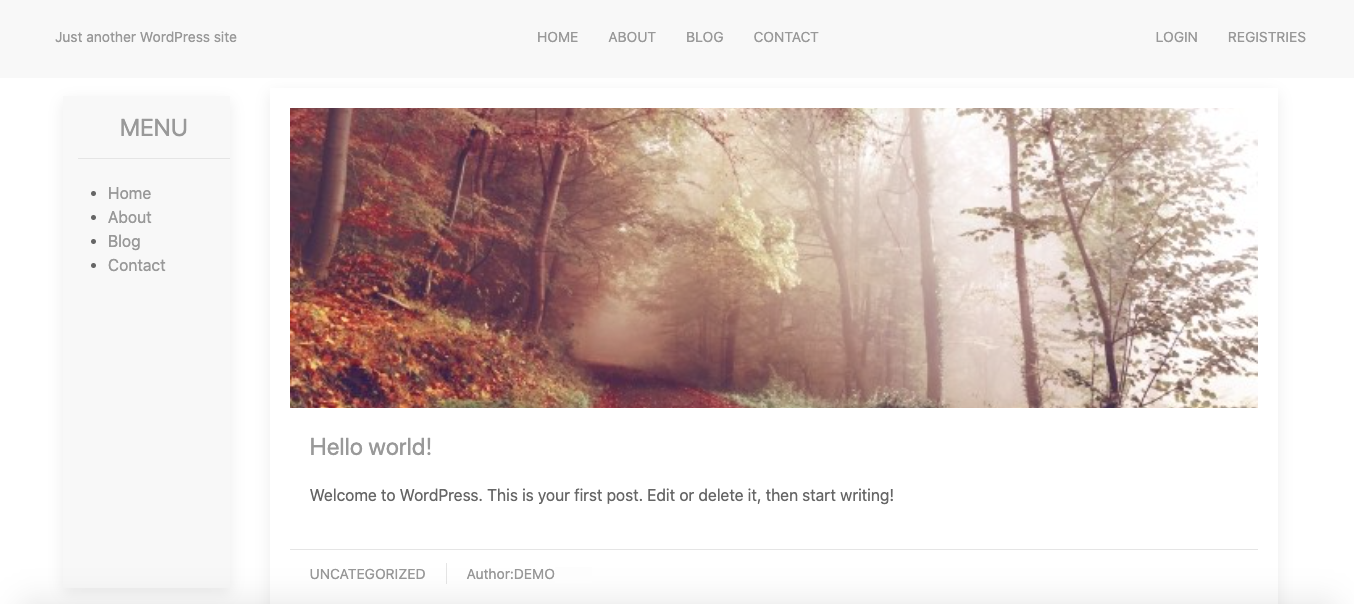Select BLOG in the header menu
The width and height of the screenshot is (1354, 604).
pos(704,37)
